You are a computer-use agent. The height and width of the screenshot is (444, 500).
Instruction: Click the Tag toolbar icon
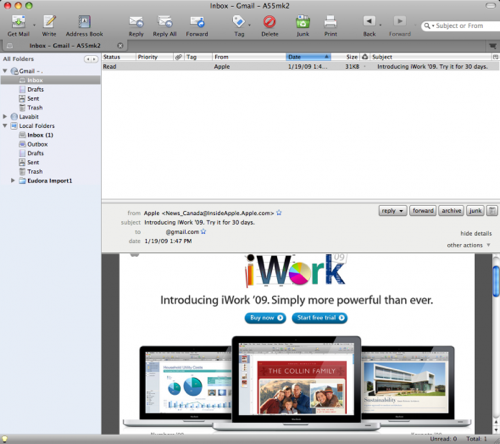(238, 22)
